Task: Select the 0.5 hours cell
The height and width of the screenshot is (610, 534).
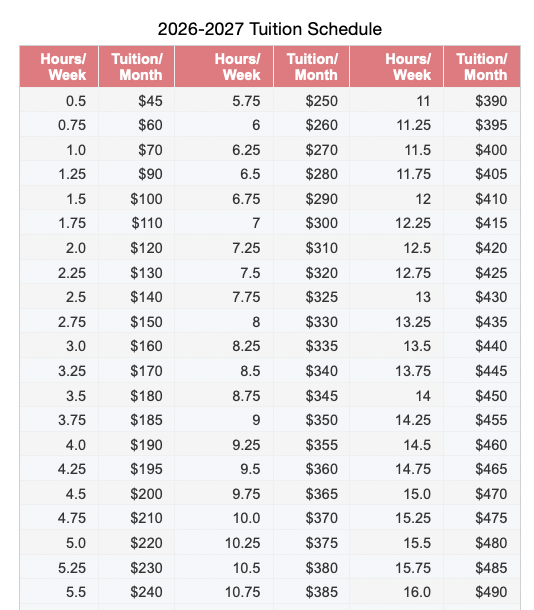Action: (59, 101)
